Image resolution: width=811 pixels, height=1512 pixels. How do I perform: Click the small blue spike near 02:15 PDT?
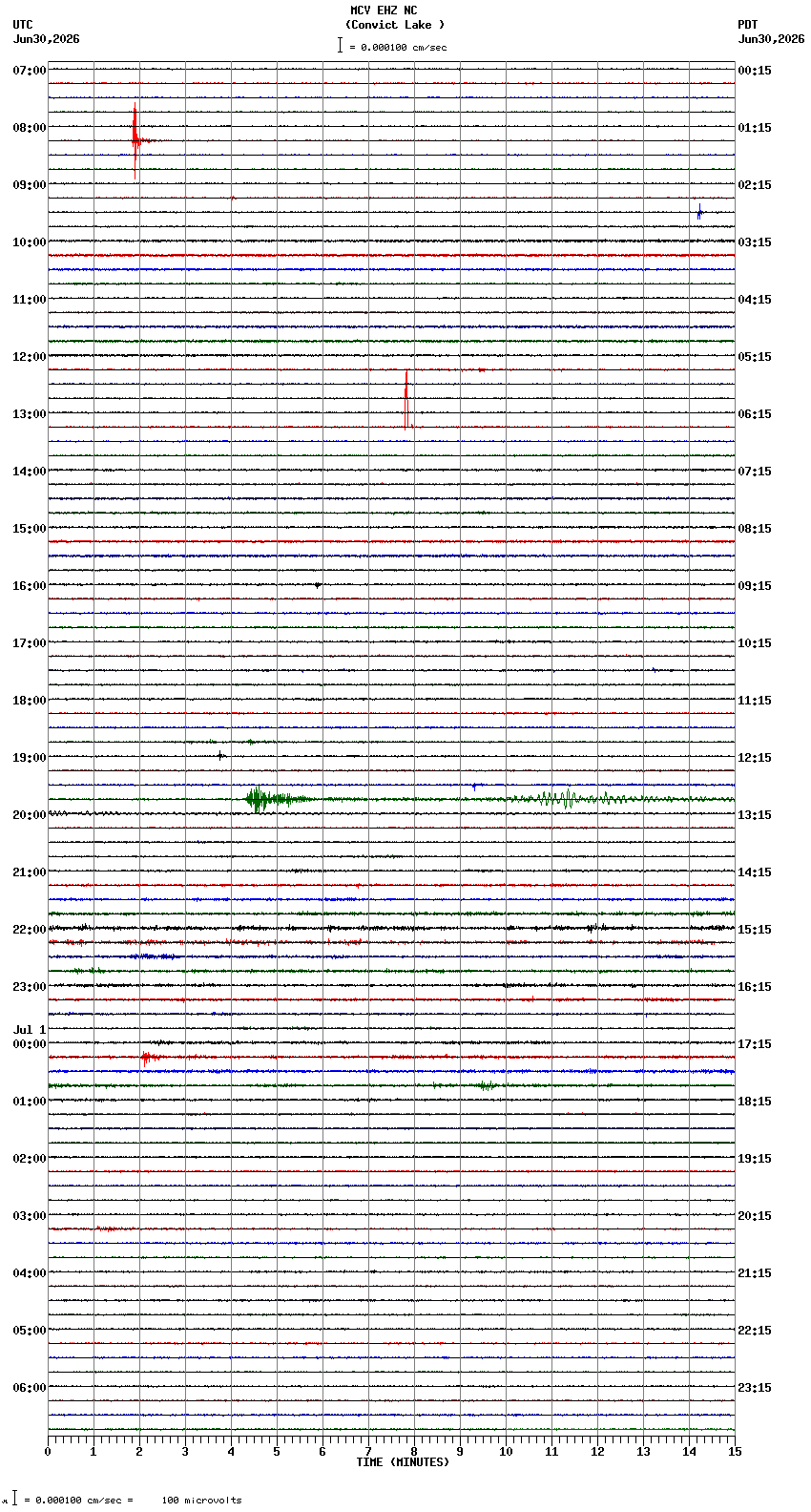tap(699, 212)
